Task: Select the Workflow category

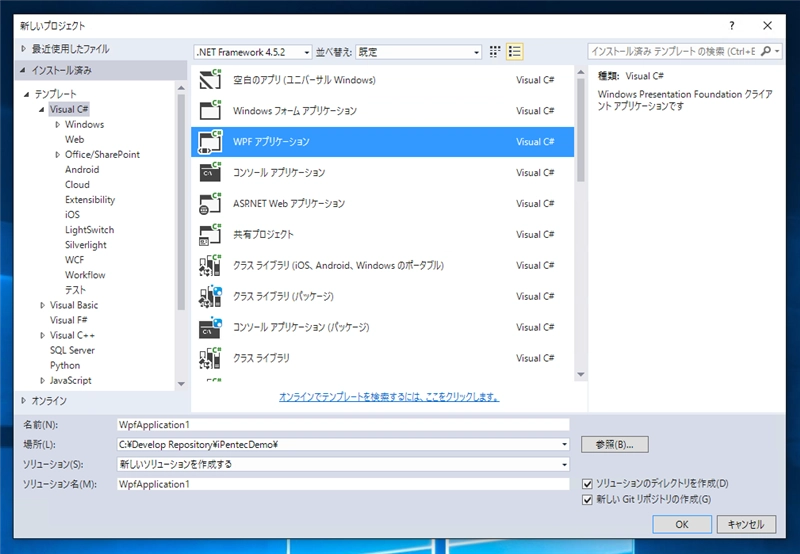Action: coord(85,275)
